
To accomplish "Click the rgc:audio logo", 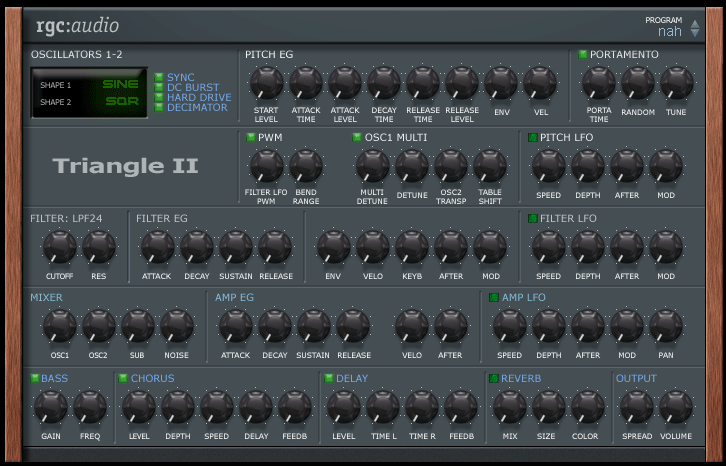I will (77, 26).
